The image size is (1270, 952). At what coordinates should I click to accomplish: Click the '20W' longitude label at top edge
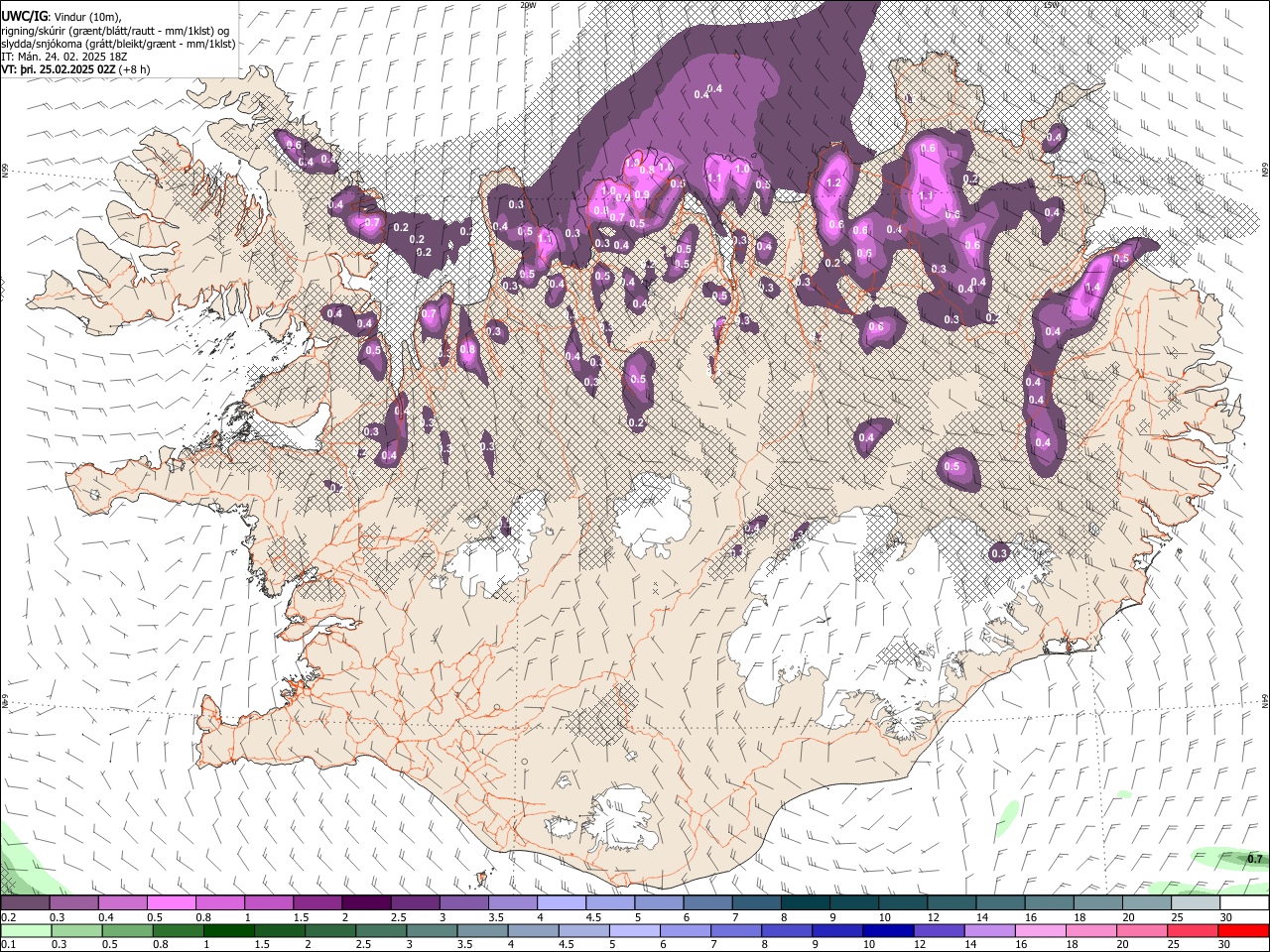pyautogui.click(x=528, y=5)
